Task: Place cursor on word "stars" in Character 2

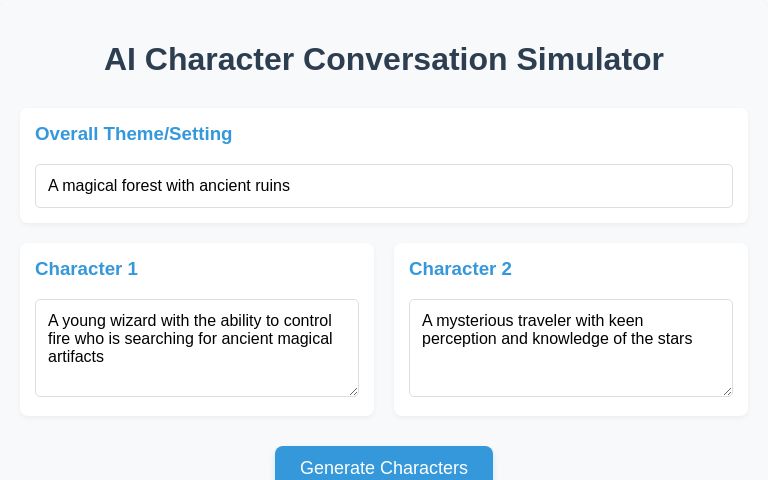Action: tap(672, 339)
